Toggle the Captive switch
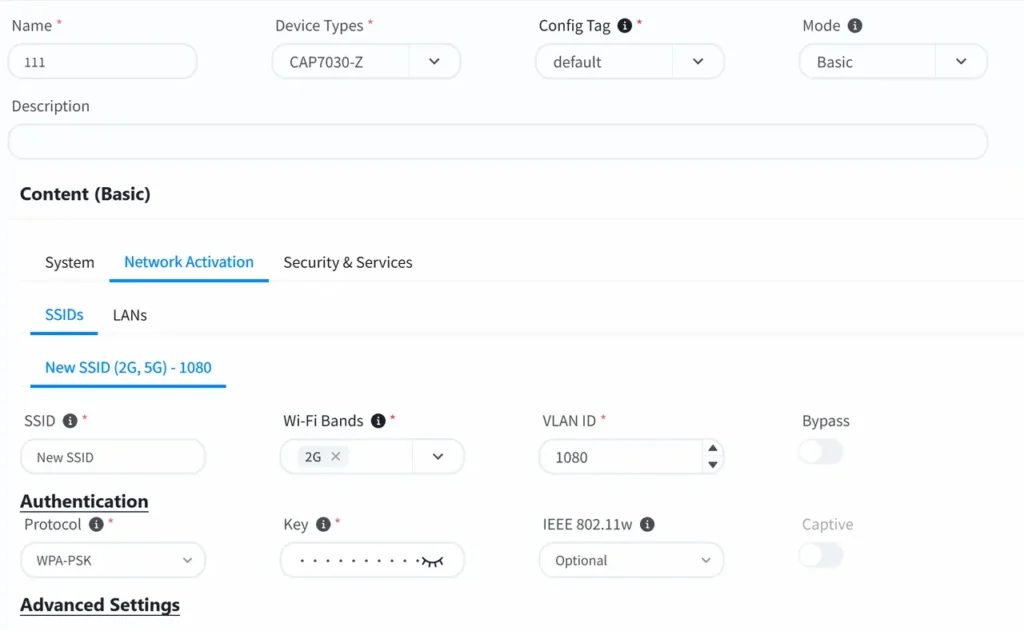The height and width of the screenshot is (631, 1024). (820, 555)
